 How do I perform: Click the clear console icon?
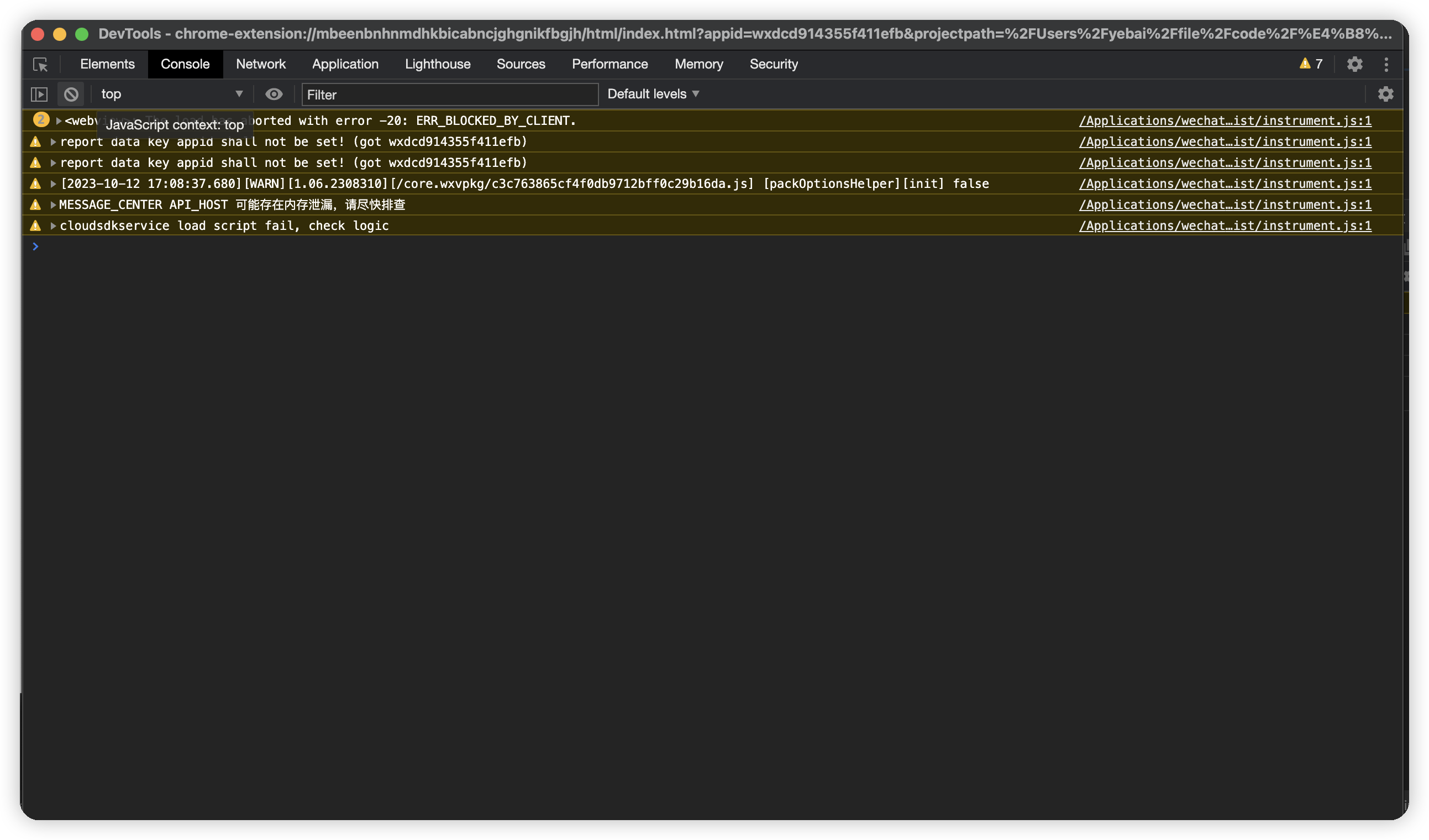(71, 94)
